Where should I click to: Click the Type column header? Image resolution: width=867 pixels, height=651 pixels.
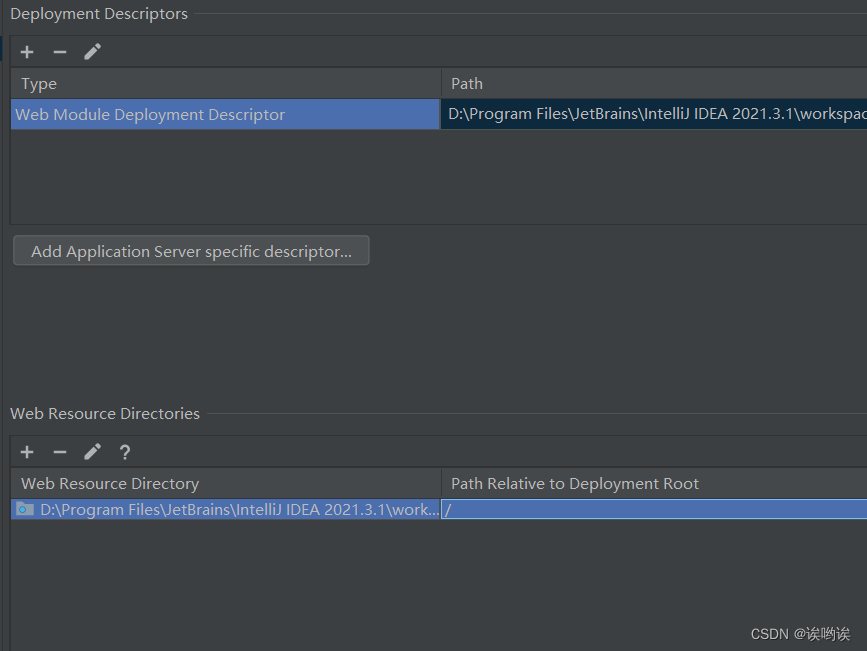point(37,83)
